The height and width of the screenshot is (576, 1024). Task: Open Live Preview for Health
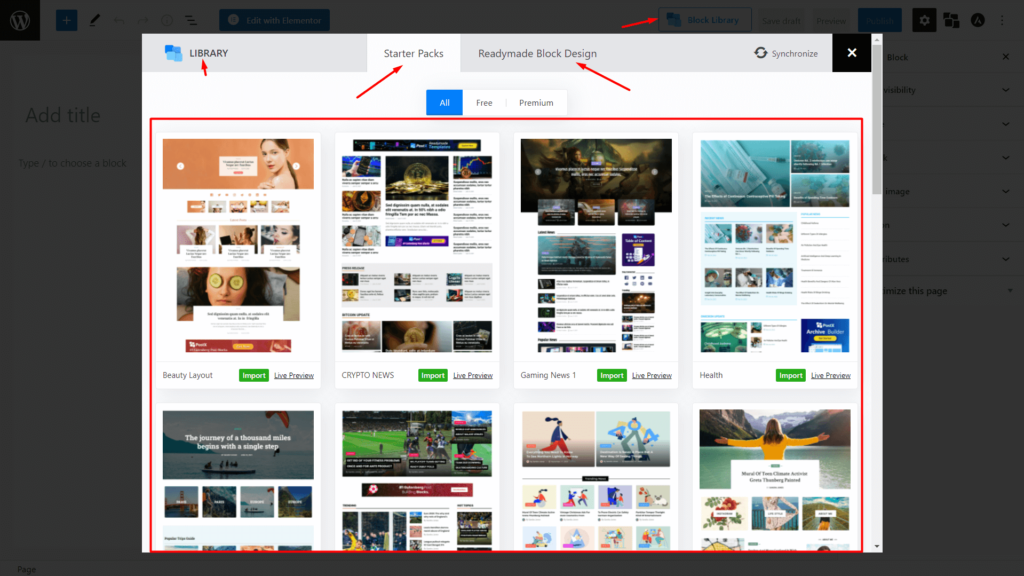tap(831, 376)
